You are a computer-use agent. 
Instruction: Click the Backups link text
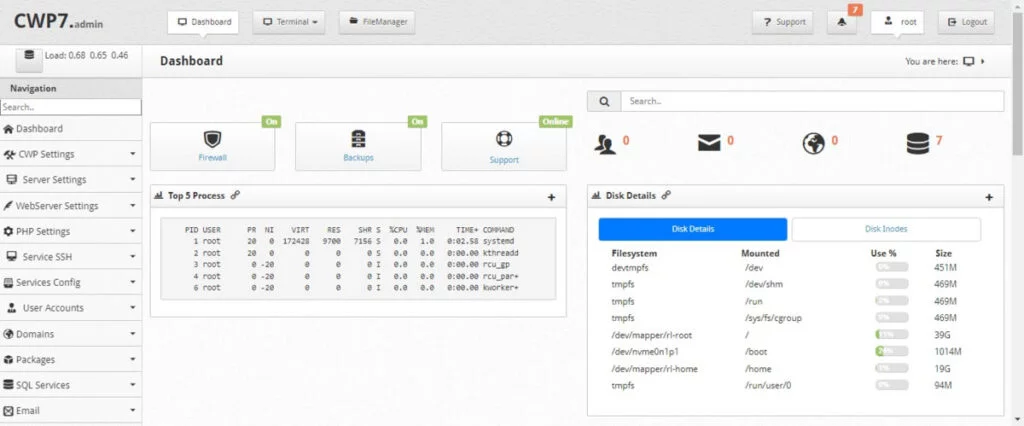[358, 158]
